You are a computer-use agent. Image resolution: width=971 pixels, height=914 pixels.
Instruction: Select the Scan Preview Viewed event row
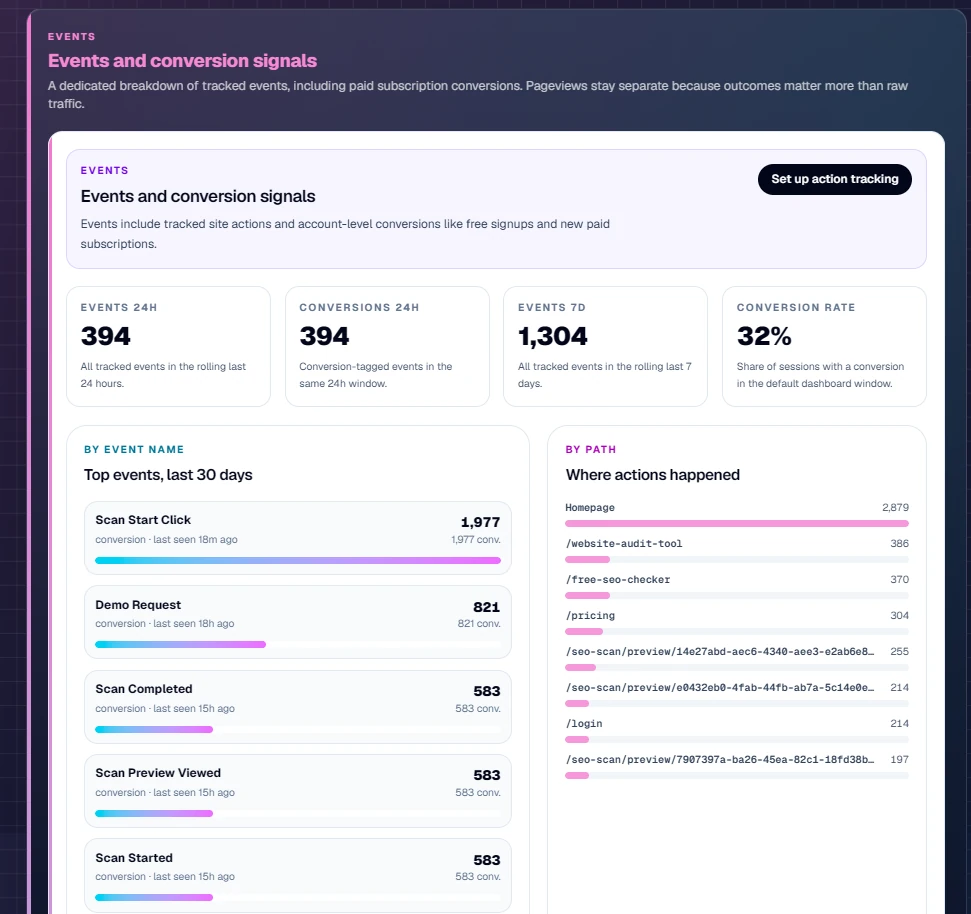tap(298, 791)
